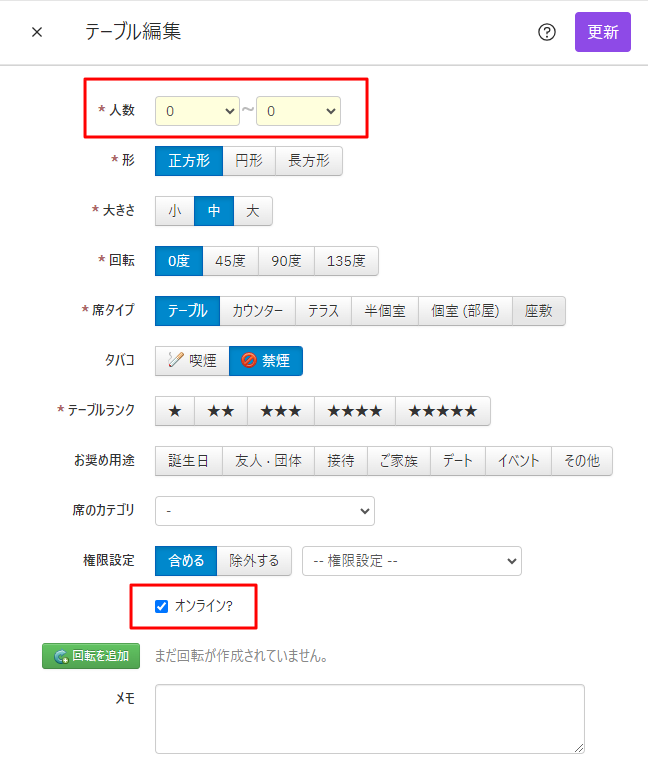
Task: Open the maximum 人数 dropdown
Action: click(x=298, y=111)
